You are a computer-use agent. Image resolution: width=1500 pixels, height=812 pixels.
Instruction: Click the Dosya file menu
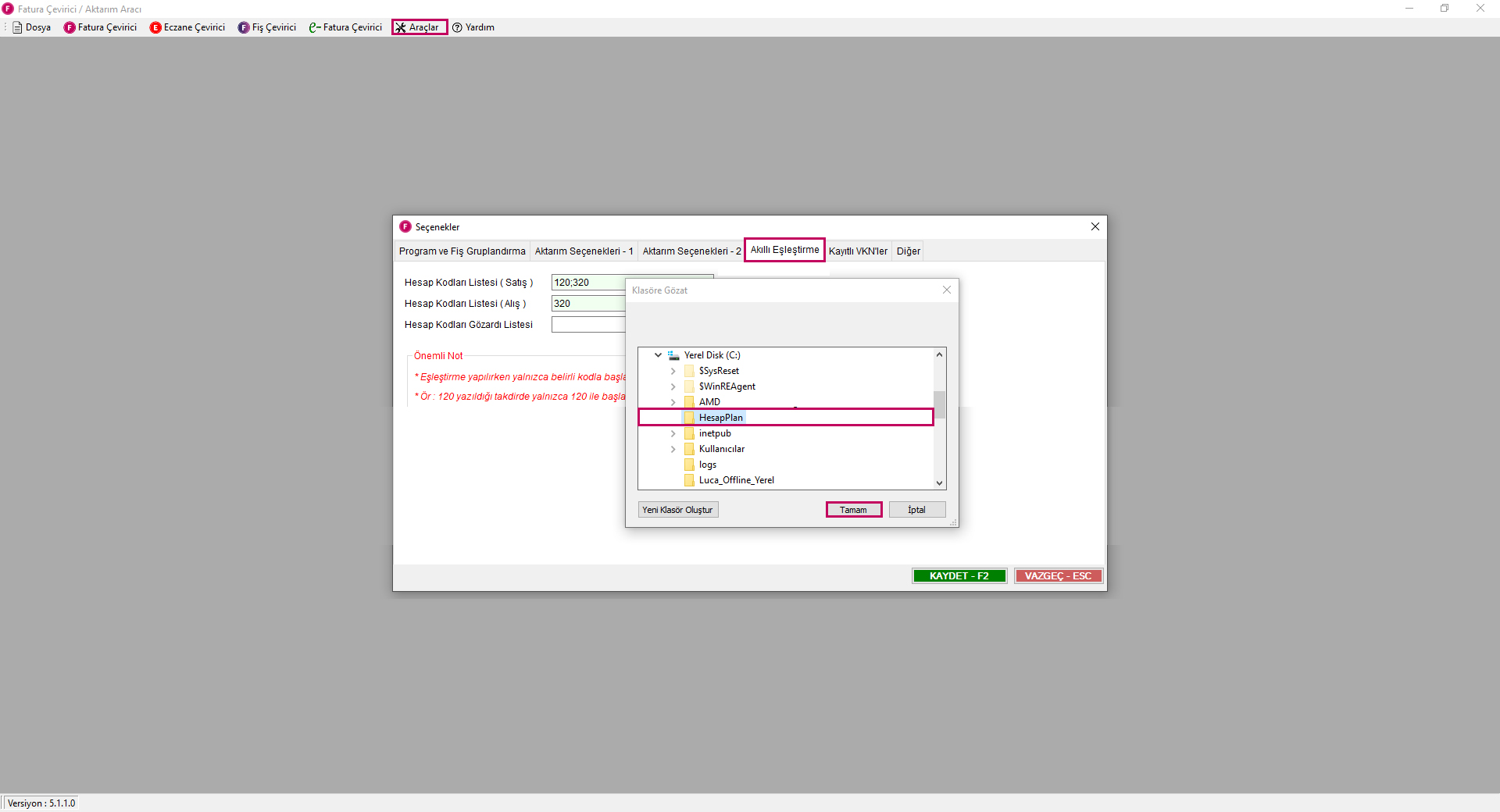31,27
